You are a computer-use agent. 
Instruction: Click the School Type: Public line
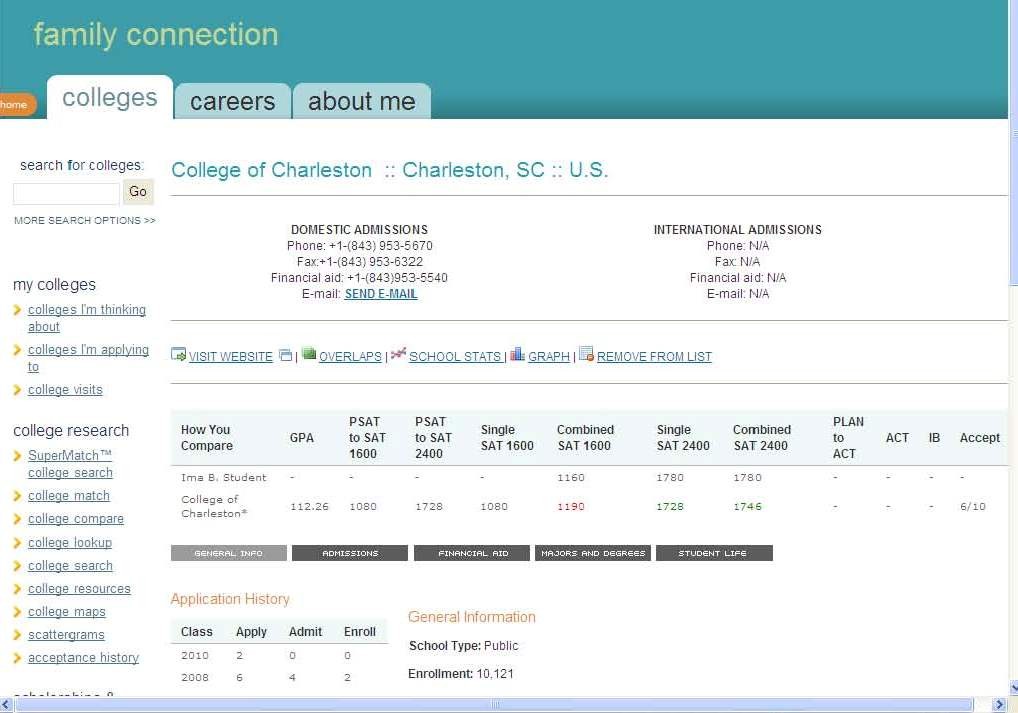pos(464,646)
